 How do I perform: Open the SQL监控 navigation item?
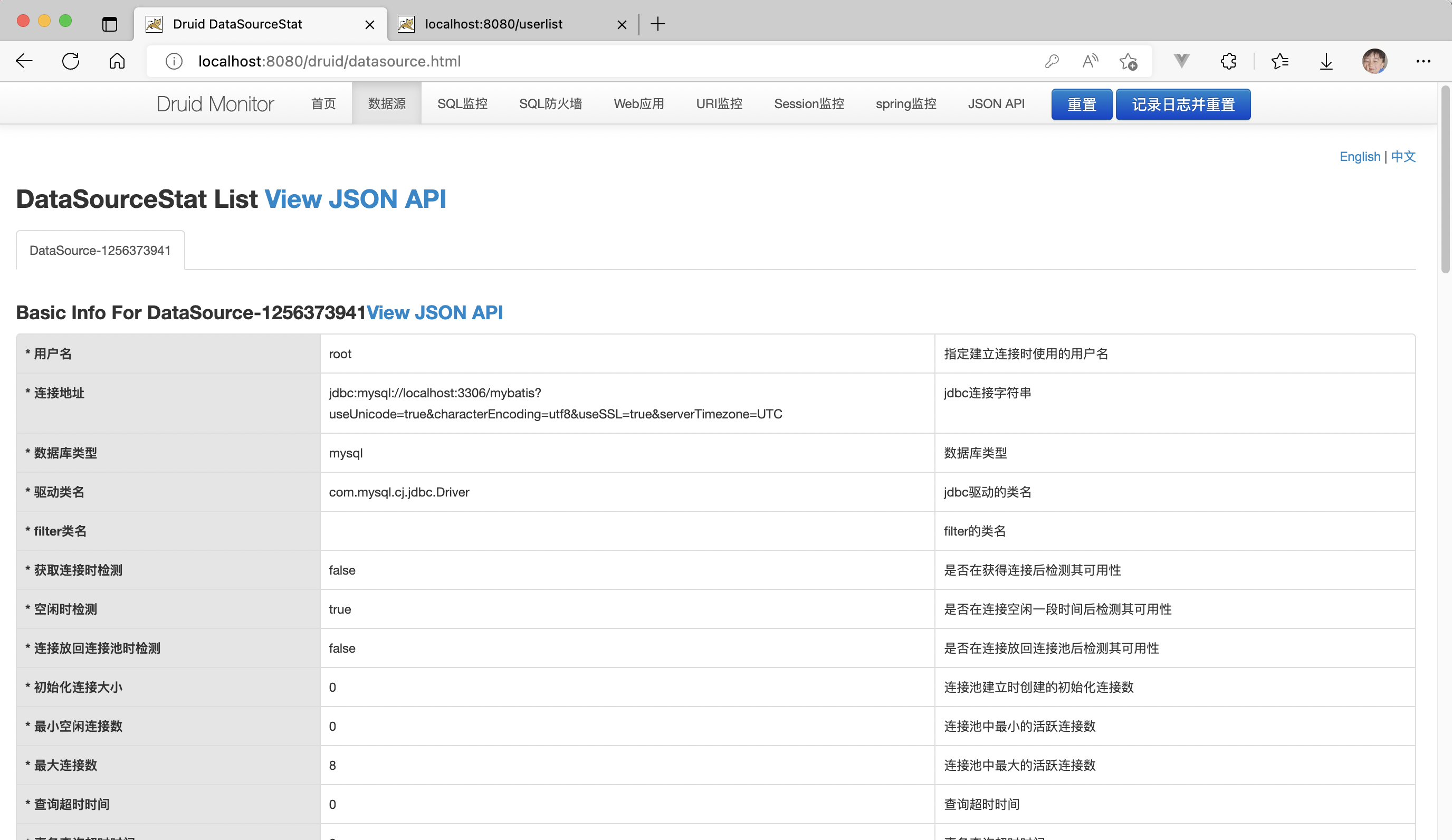462,104
